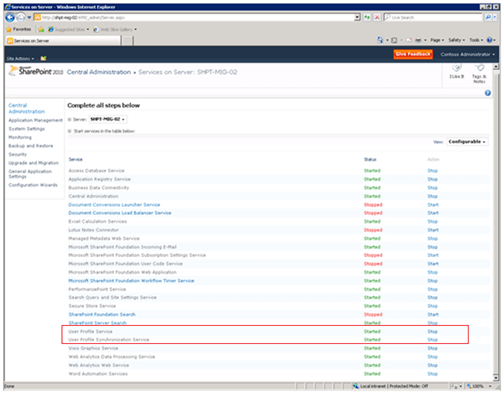Stop the User Profile Service
This screenshot has height=396, width=504.
click(433, 331)
